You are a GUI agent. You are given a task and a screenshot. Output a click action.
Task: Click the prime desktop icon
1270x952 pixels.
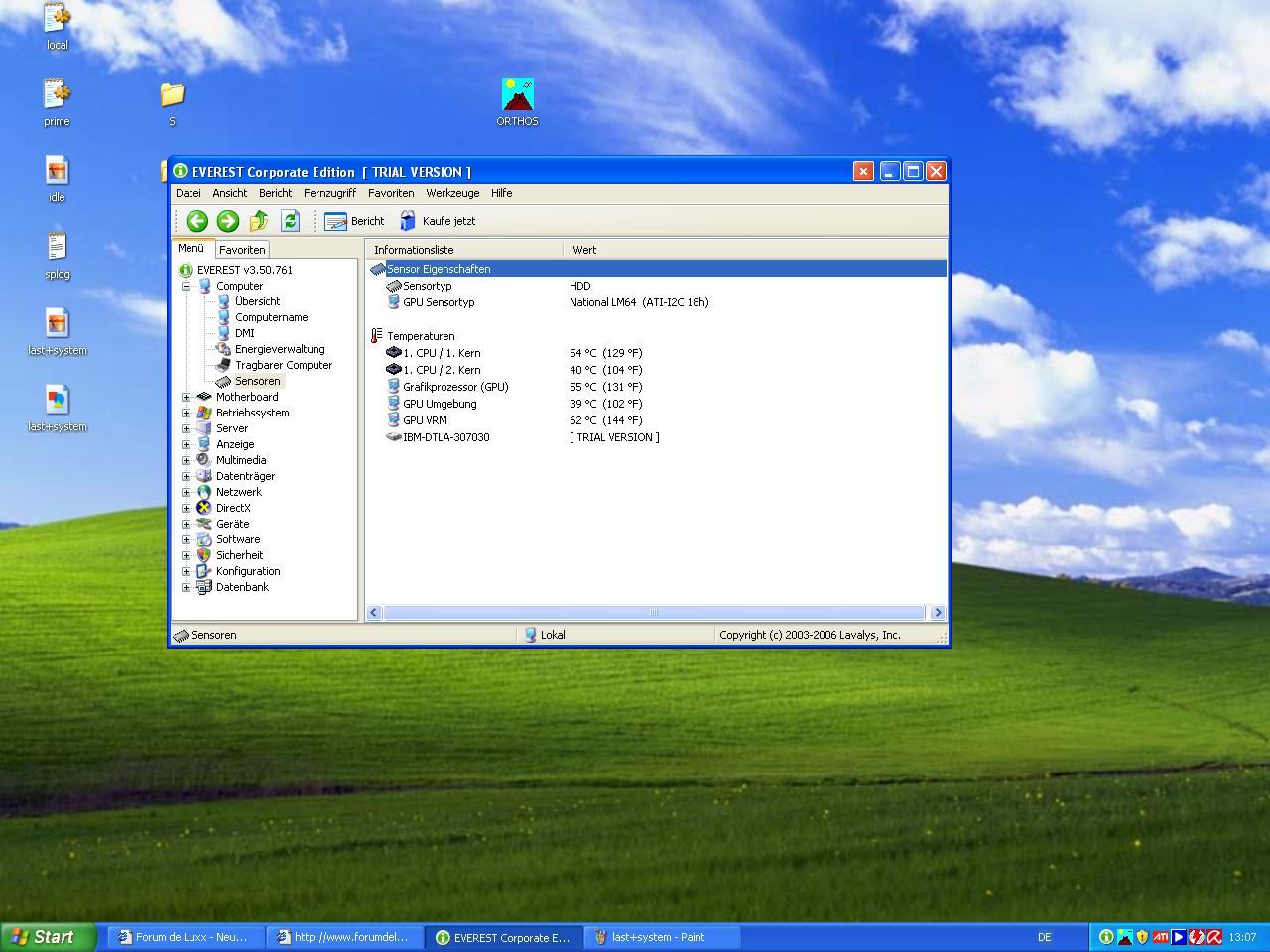point(57,102)
